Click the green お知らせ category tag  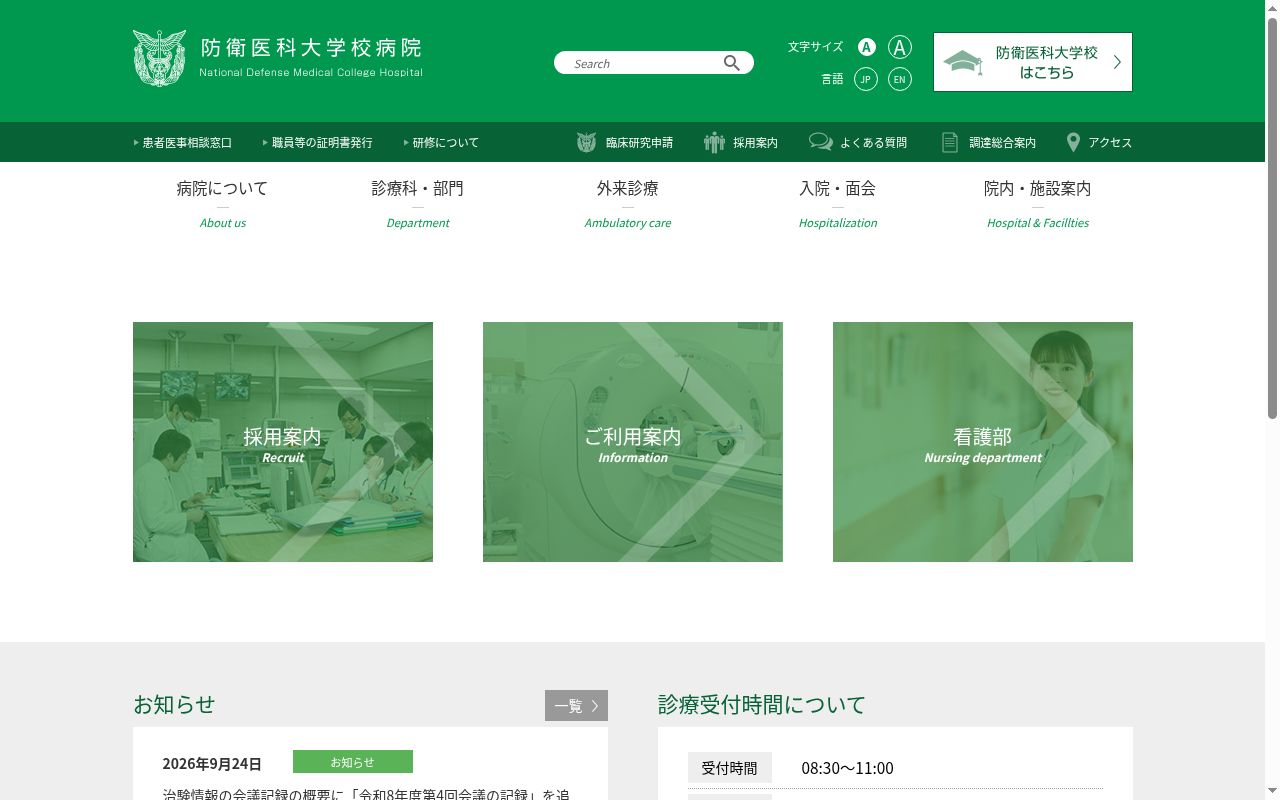353,762
